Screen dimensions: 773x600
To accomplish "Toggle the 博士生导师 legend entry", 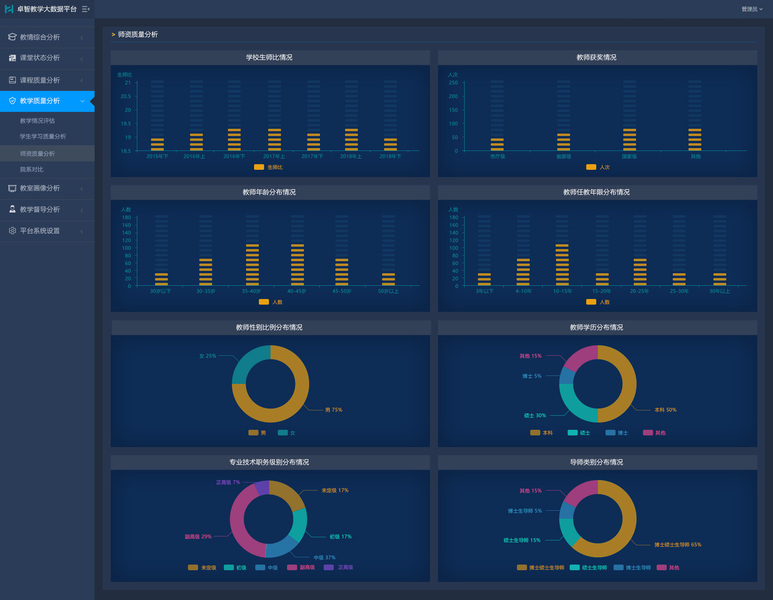I will 632,567.
